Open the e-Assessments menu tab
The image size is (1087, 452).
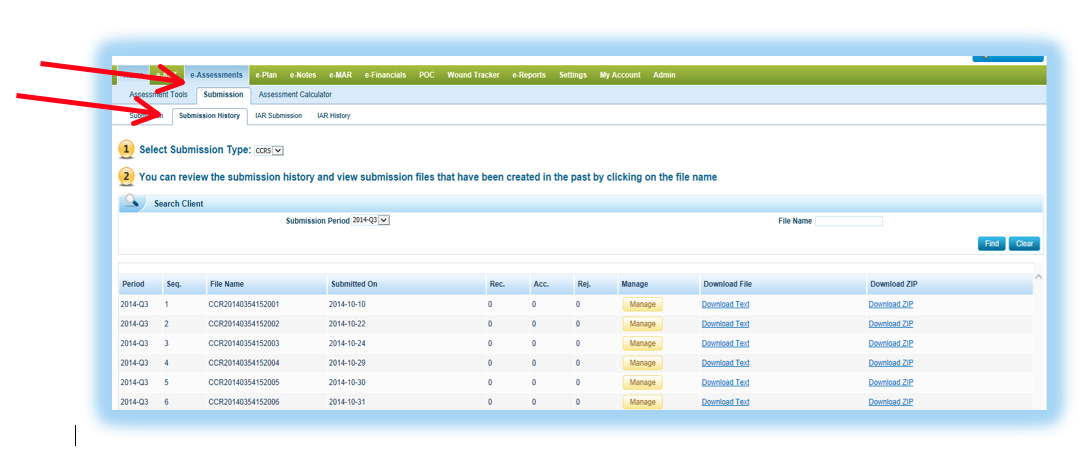click(216, 75)
